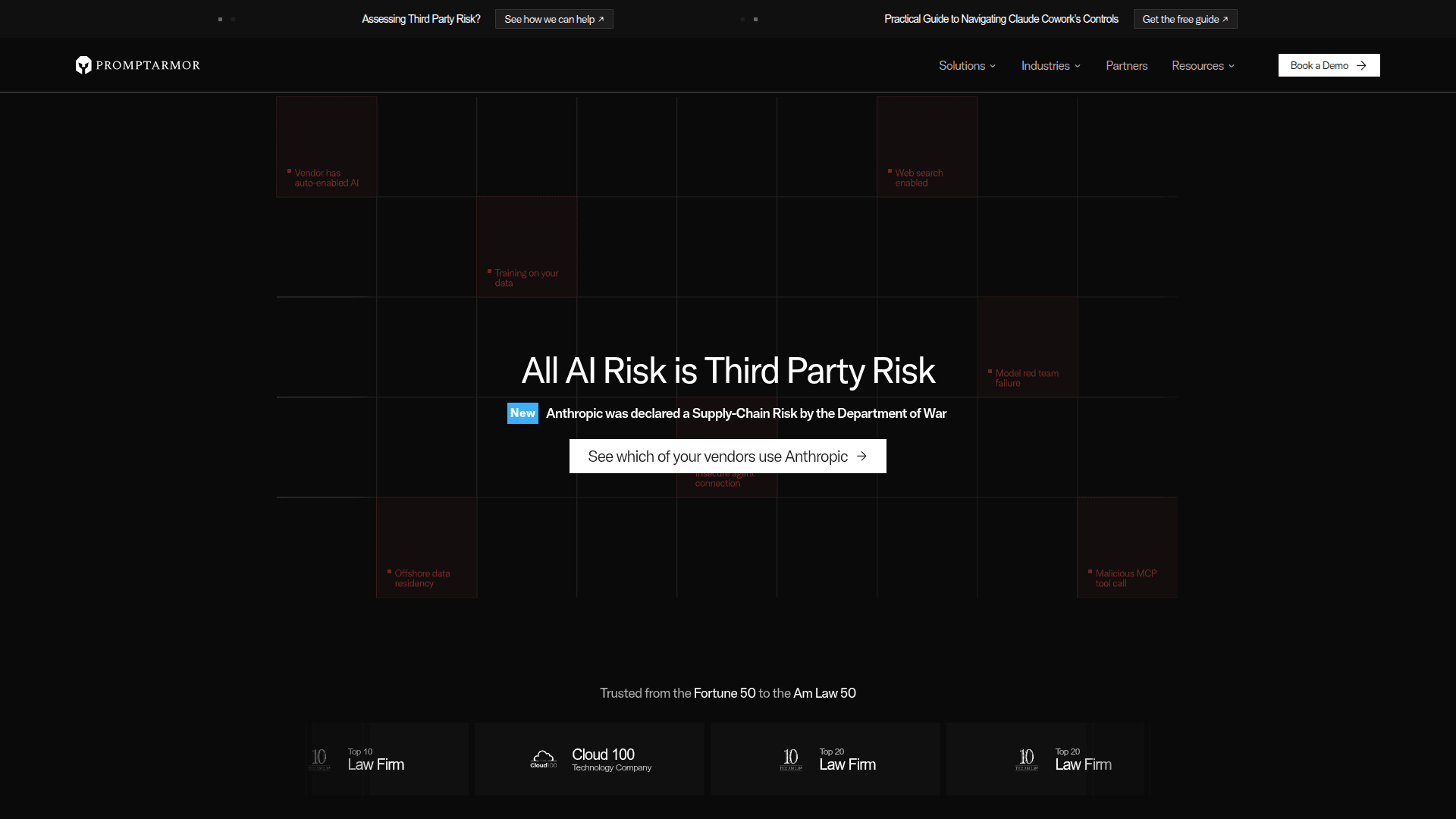
Task: Expand the Solutions dropdown menu
Action: (967, 66)
